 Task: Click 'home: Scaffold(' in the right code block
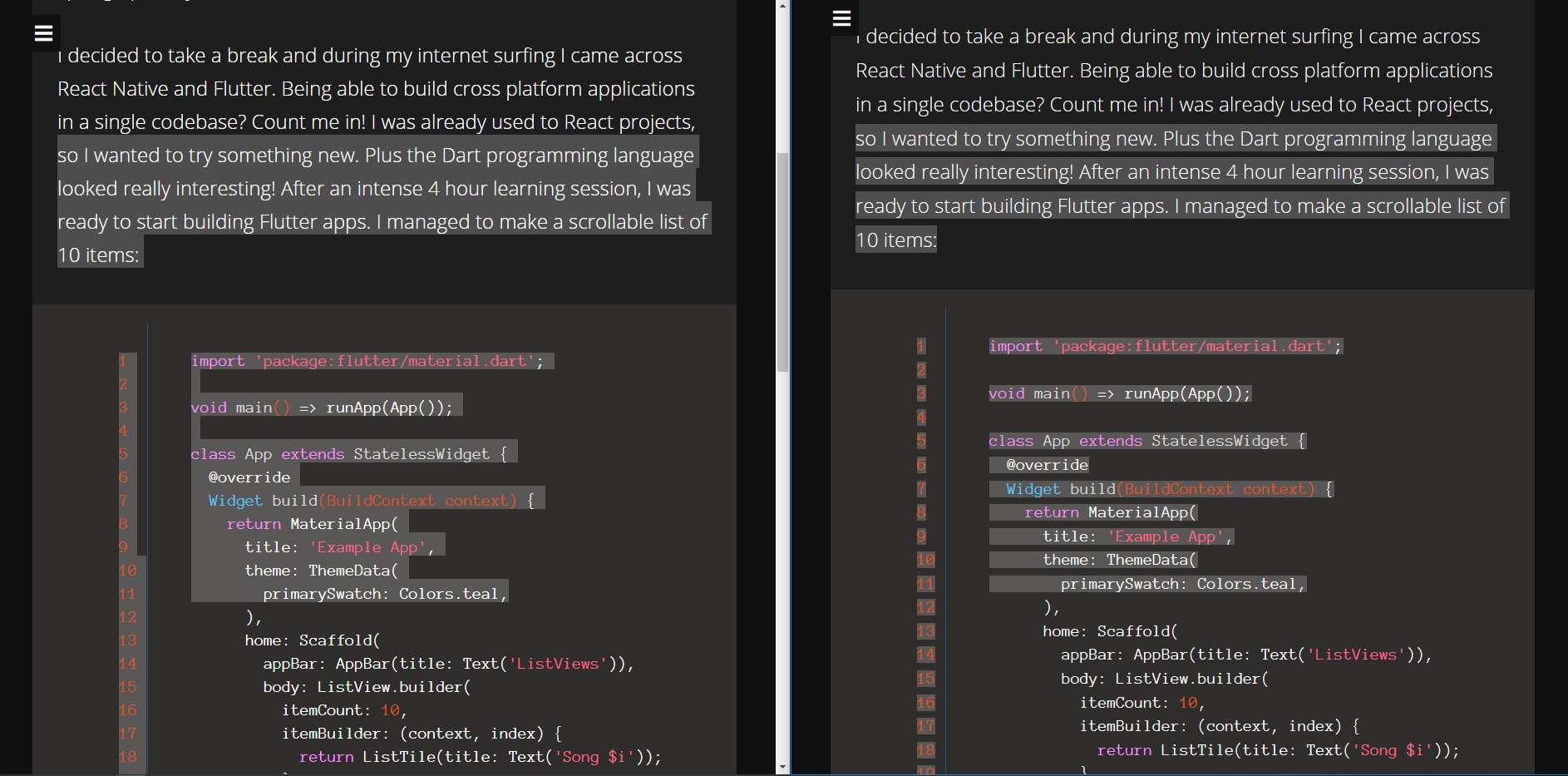[x=1111, y=631]
